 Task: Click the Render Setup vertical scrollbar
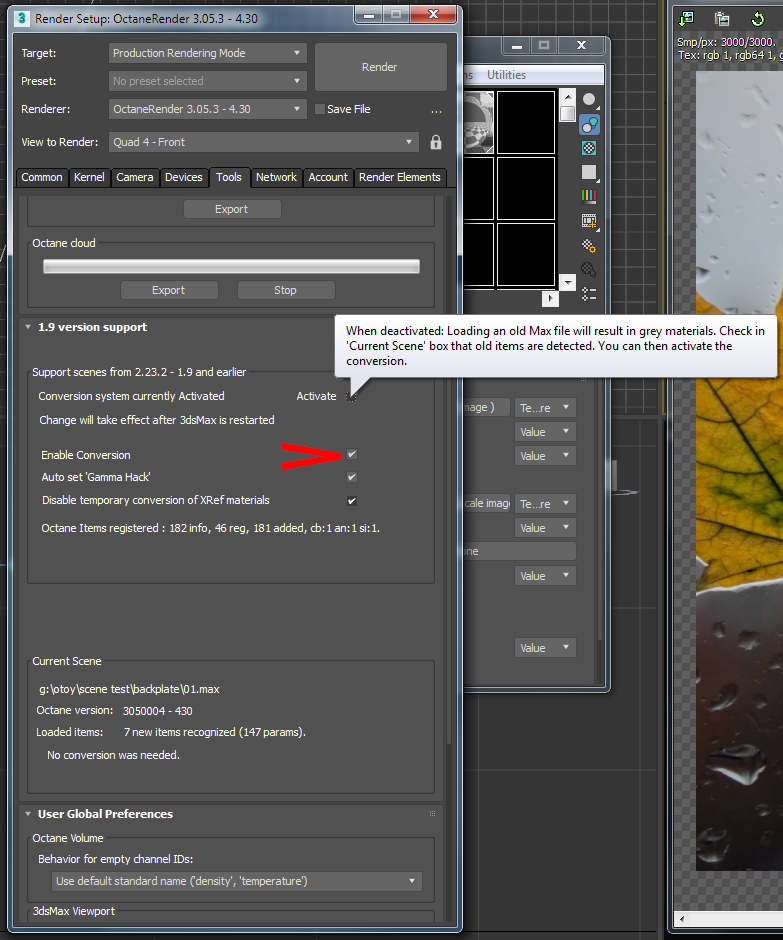pyautogui.click(x=449, y=471)
